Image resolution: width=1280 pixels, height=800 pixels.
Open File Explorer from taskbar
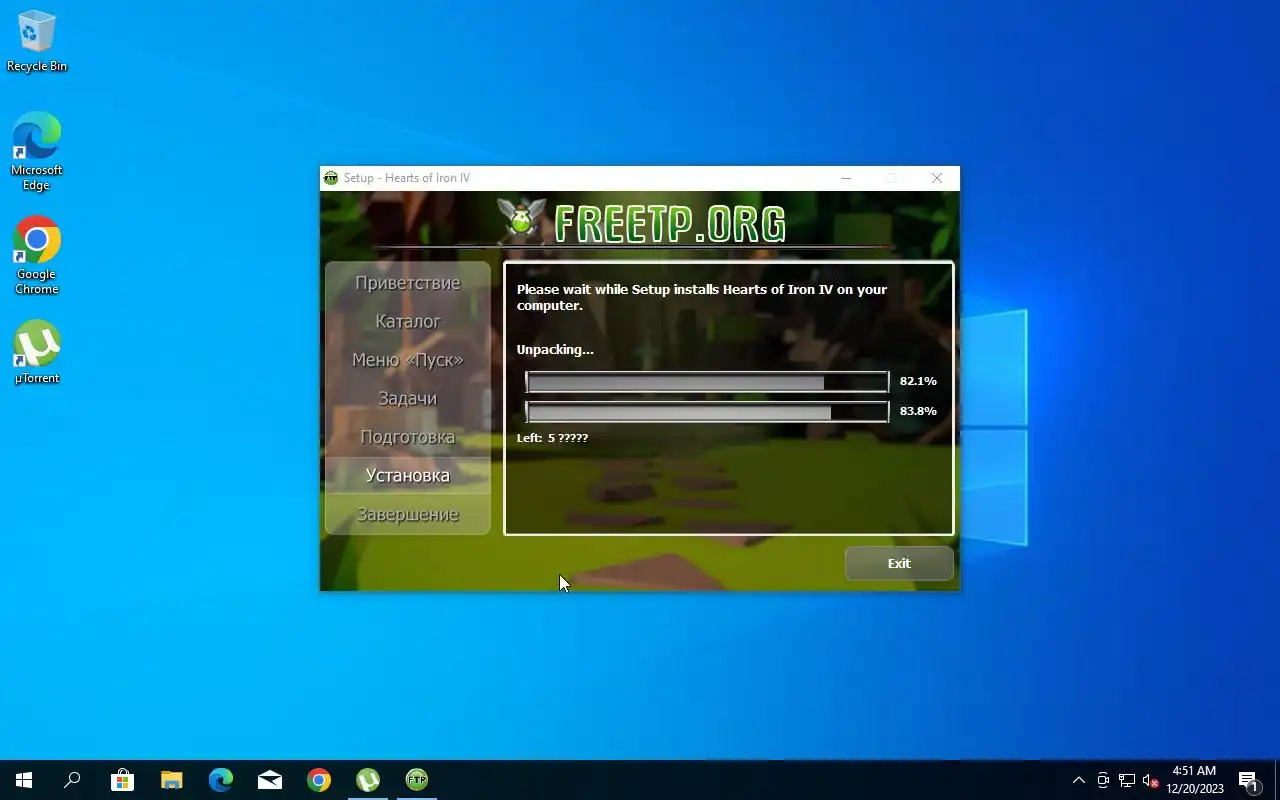171,780
